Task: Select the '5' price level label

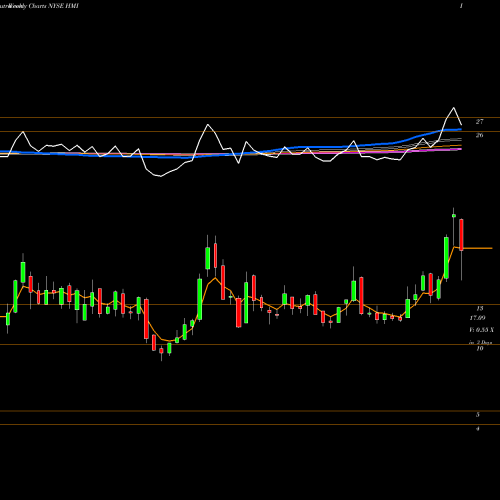Action: (x=478, y=415)
